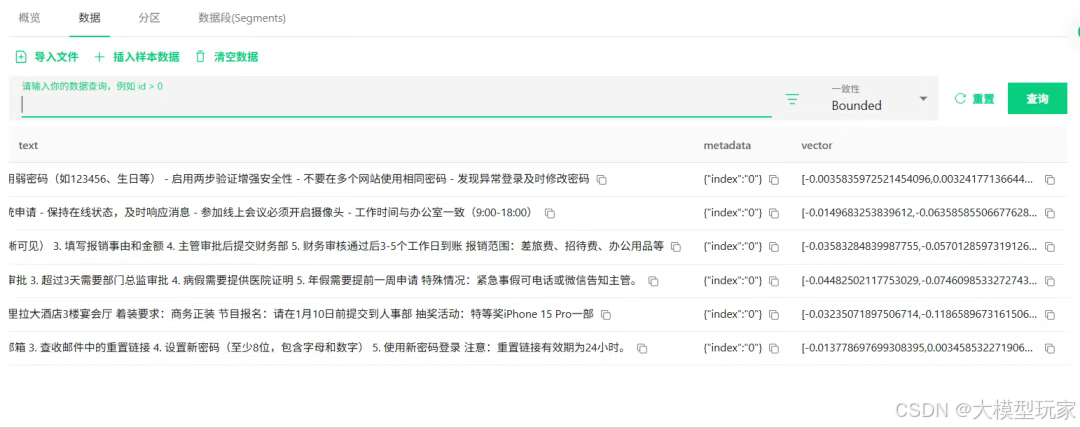Select the row text about 设置新密码
Image resolution: width=1080 pixels, height=427 pixels.
click(x=318, y=348)
